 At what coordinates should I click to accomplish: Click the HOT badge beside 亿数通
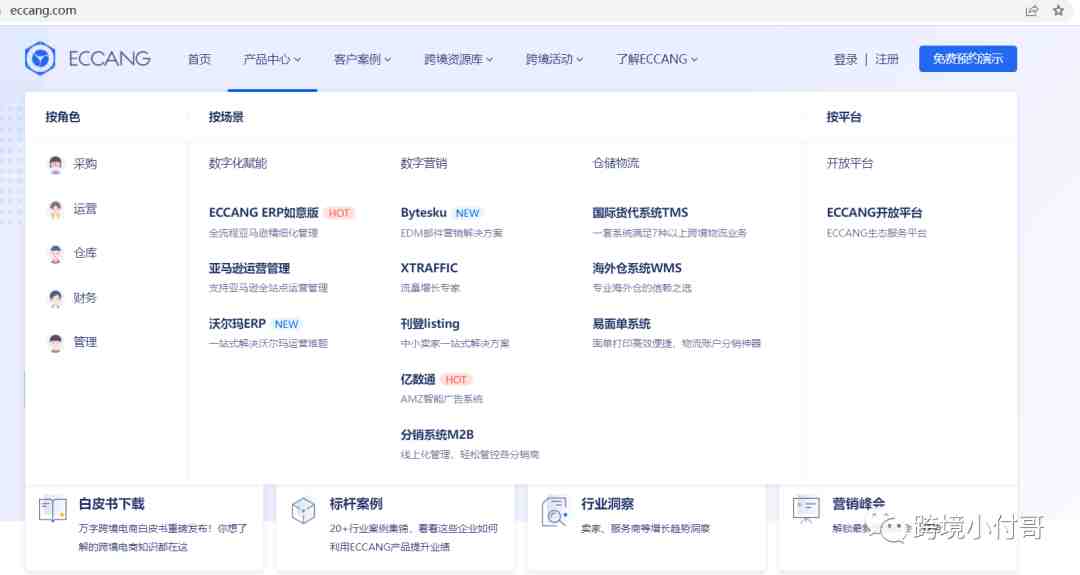pyautogui.click(x=456, y=380)
